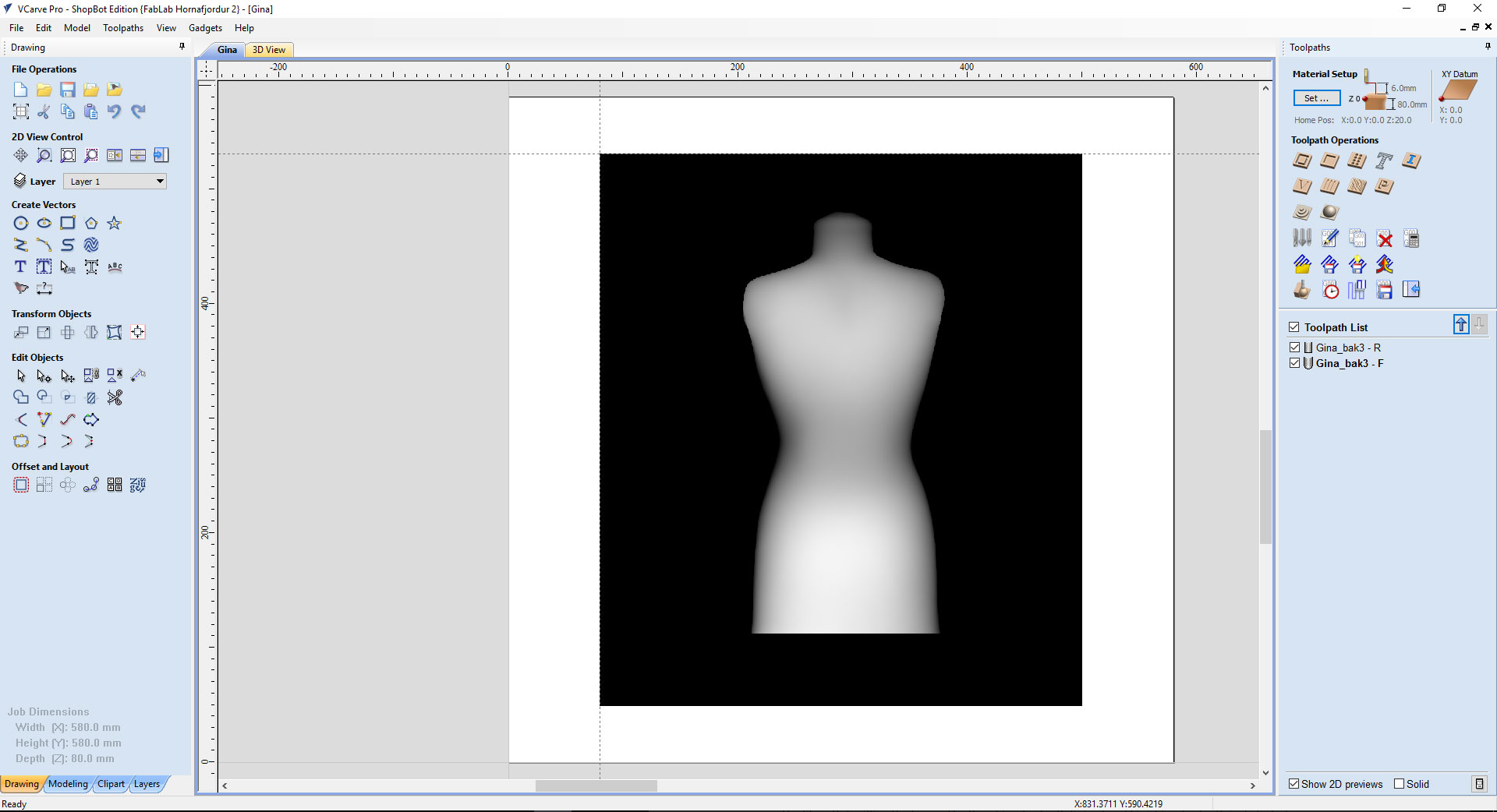Select the Draw Rectangle tool
Viewport: 1497px width, 812px height.
pos(68,223)
